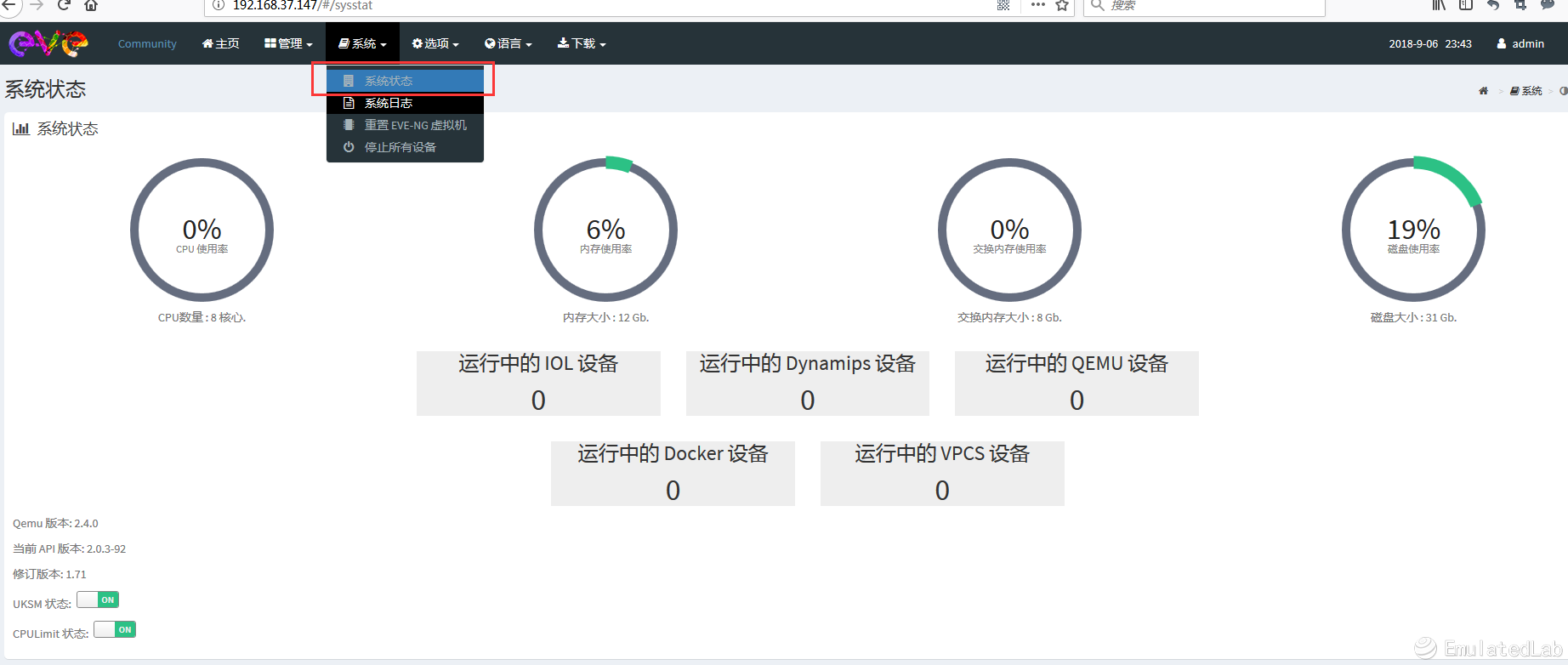This screenshot has width=1568, height=665.
Task: Open the admin user menu
Action: click(x=1520, y=43)
